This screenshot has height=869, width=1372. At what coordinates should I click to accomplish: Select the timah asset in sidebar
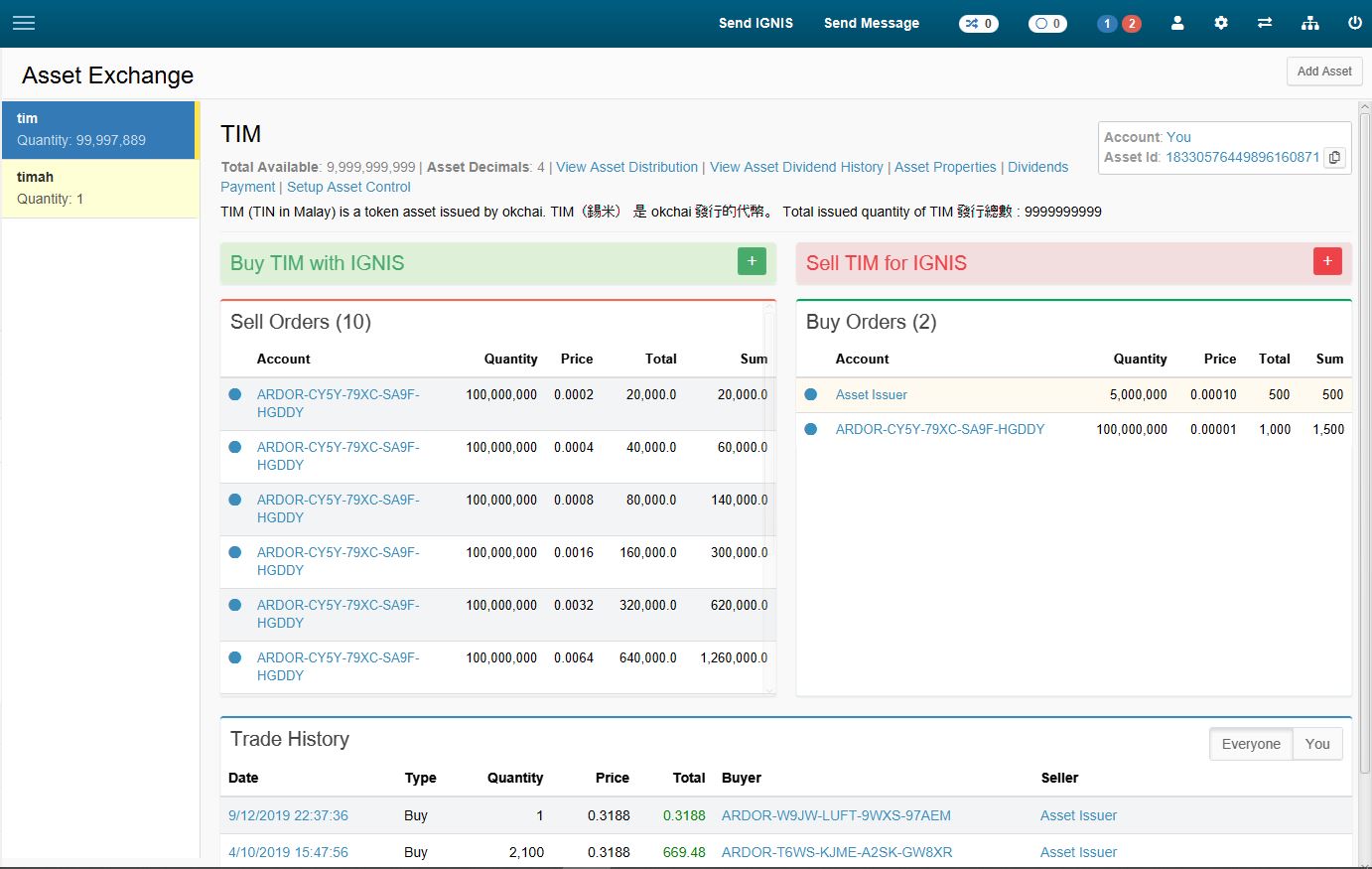[99, 188]
